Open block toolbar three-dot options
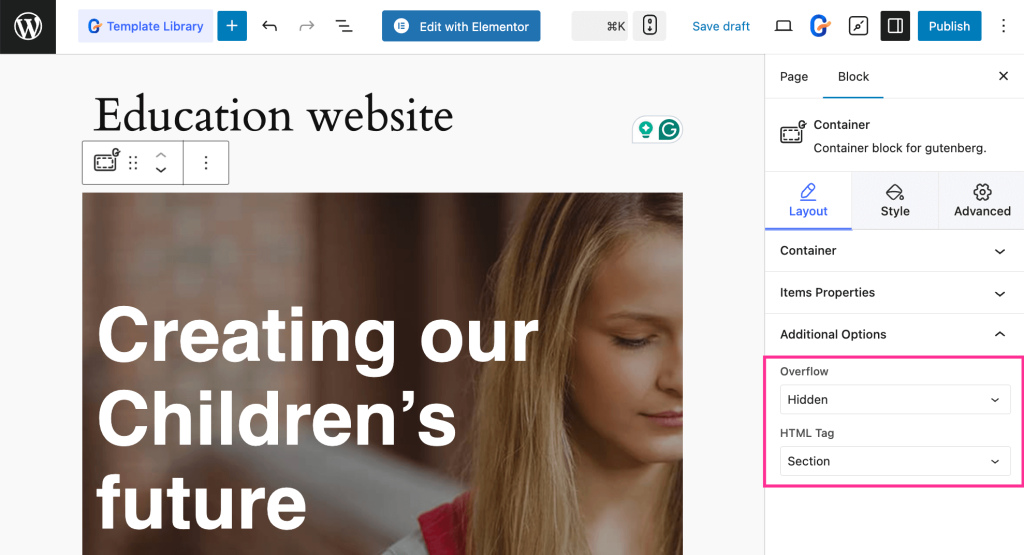Screen dimensions: 1024x555 (206, 163)
